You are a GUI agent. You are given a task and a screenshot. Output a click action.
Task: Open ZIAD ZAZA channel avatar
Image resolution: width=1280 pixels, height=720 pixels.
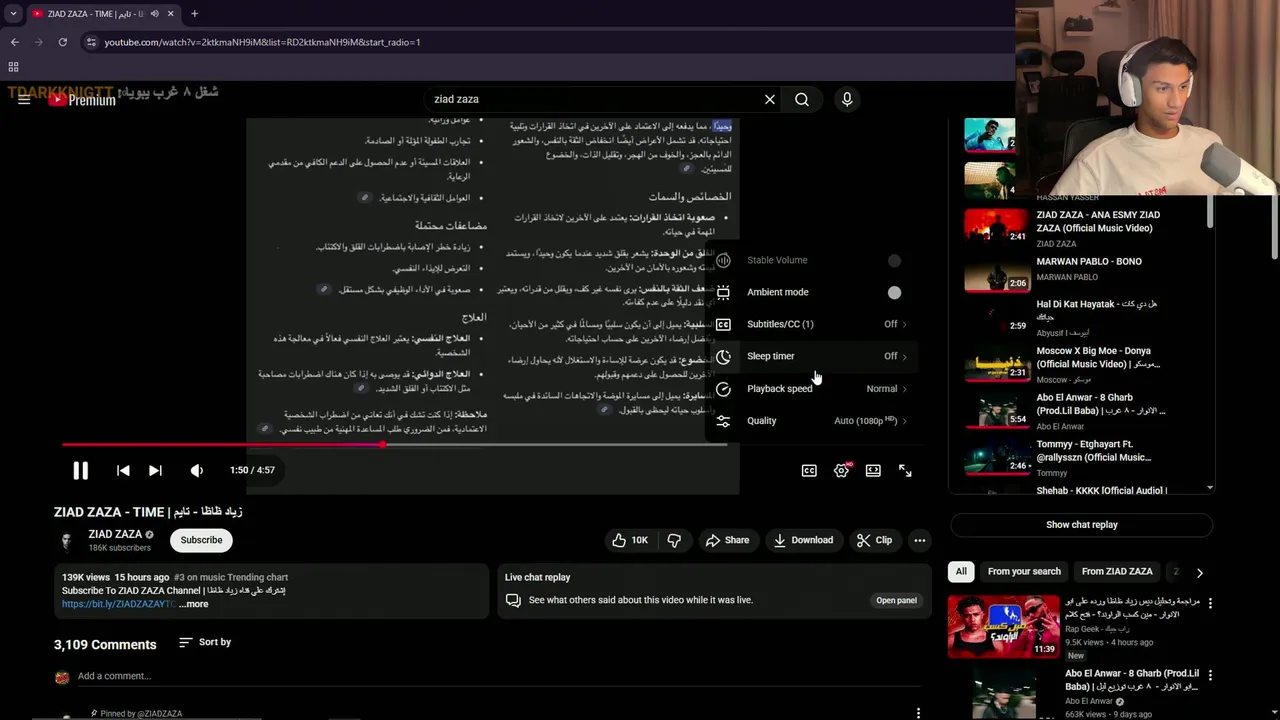[66, 540]
